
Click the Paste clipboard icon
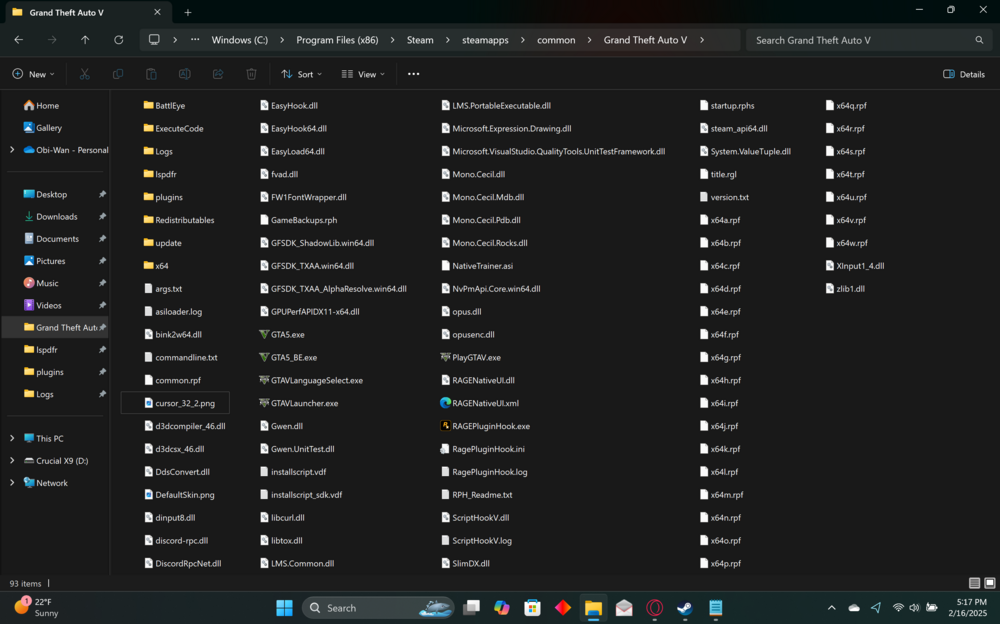[x=151, y=74]
